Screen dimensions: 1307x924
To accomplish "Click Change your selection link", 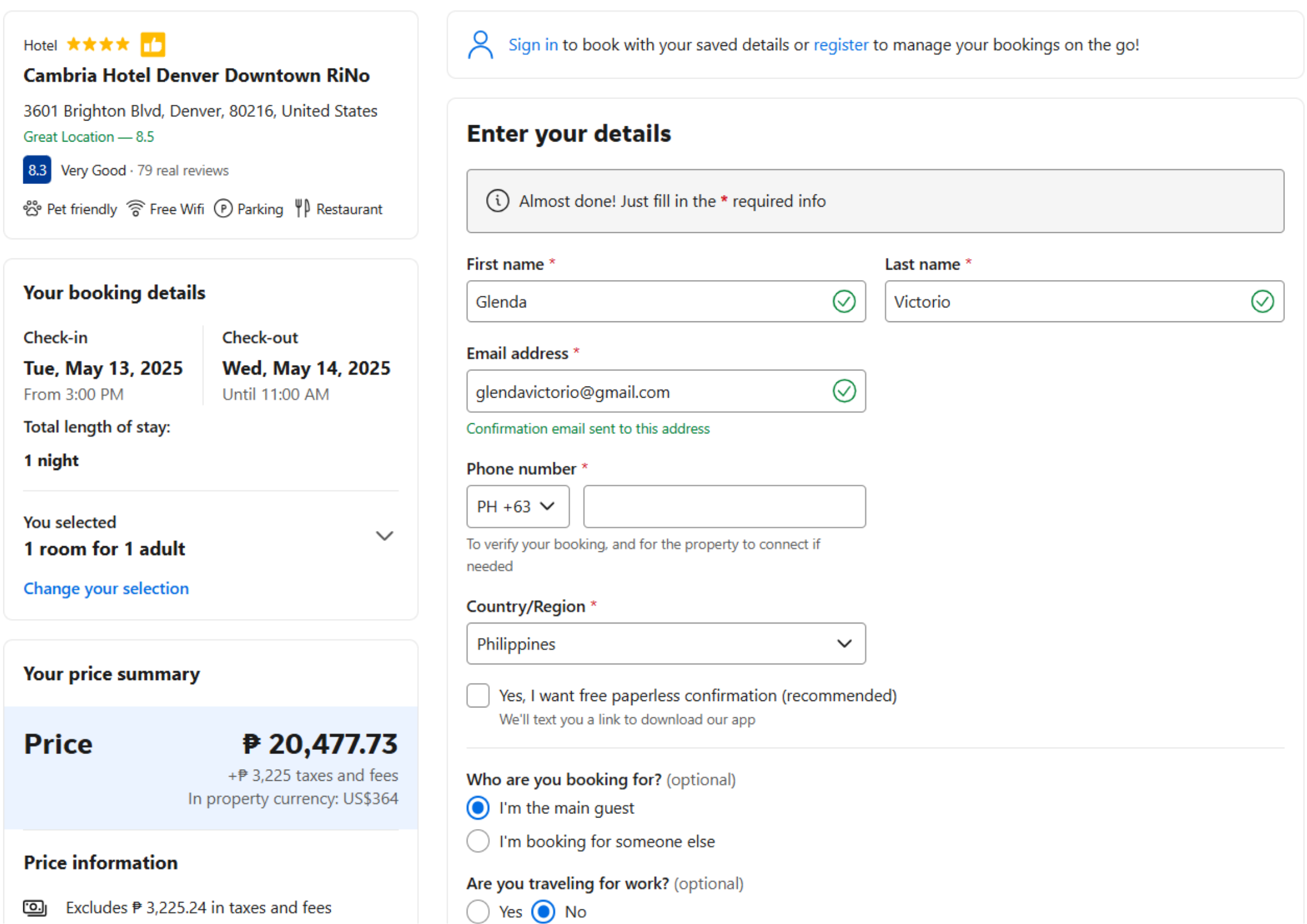I will 106,588.
